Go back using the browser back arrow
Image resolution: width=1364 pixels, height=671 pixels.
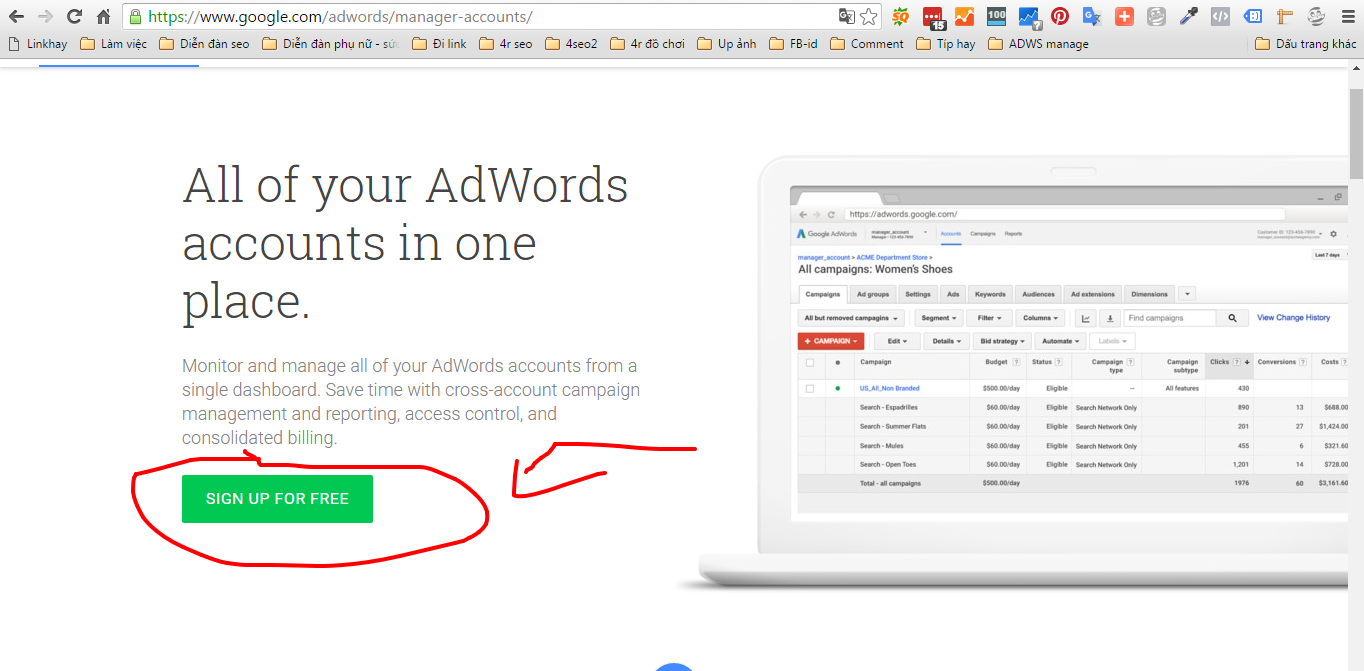pos(16,16)
